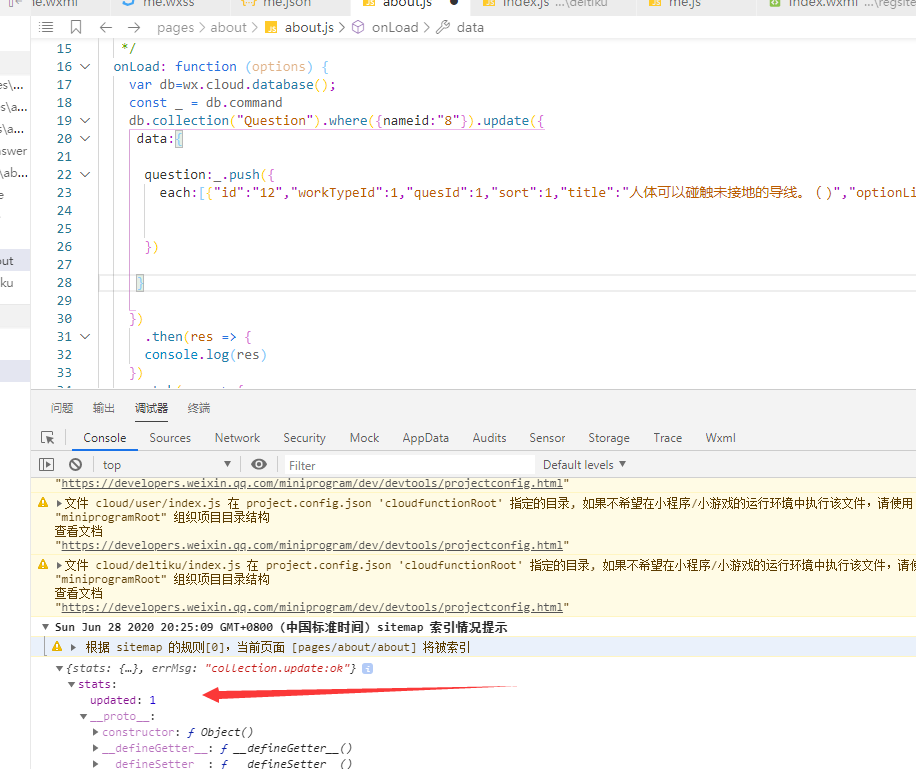The height and width of the screenshot is (769, 916).
Task: Open the last projectconfig.html link
Action: pos(312,607)
